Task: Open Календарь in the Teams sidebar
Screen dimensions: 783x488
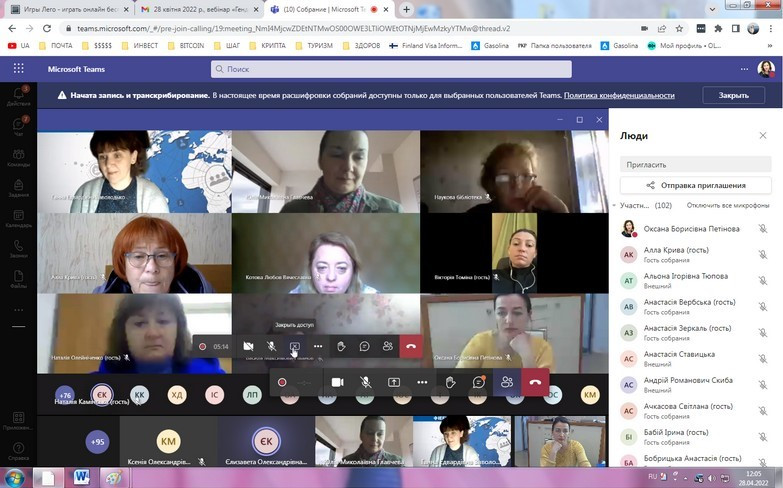Action: (18, 218)
